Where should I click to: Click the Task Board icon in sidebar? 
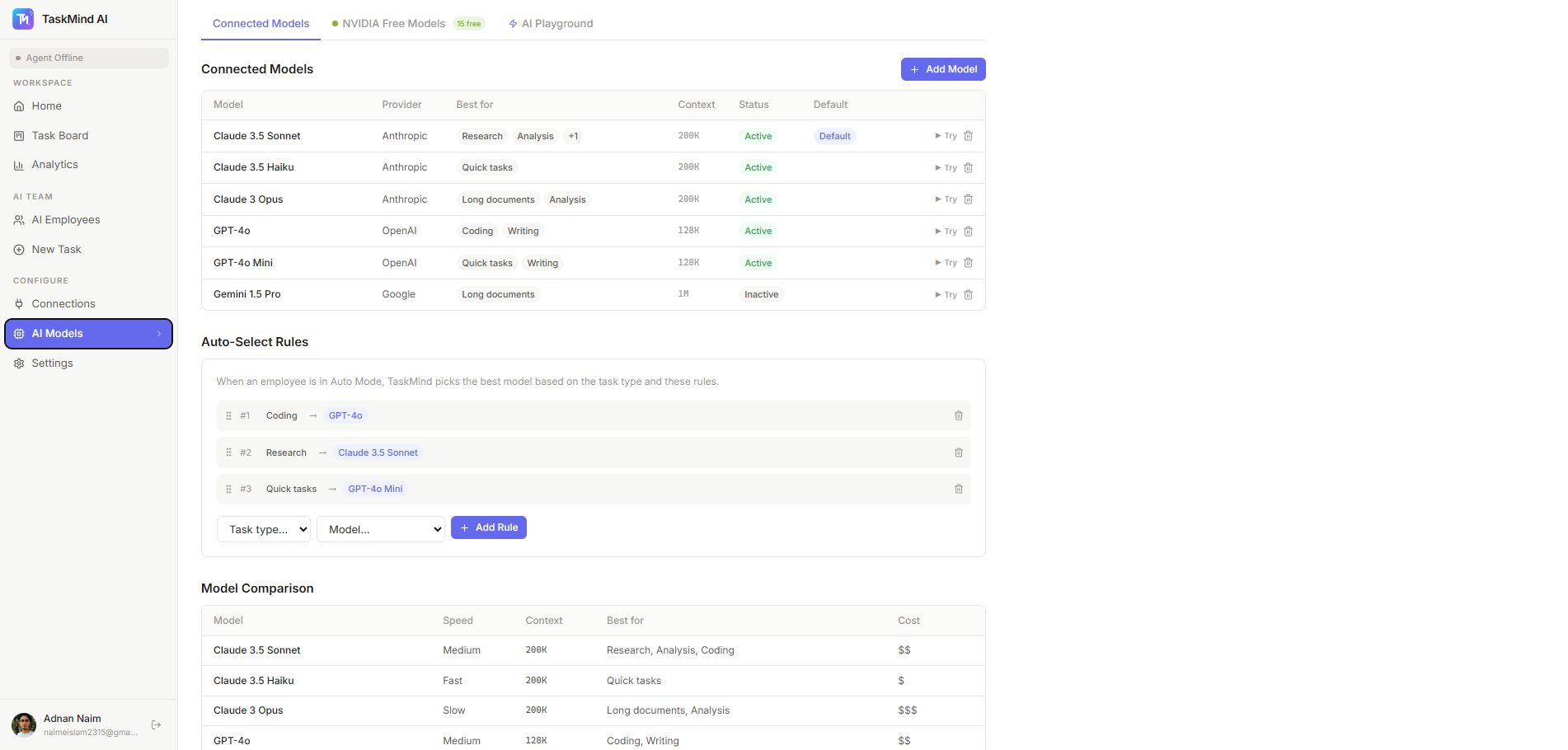point(19,136)
